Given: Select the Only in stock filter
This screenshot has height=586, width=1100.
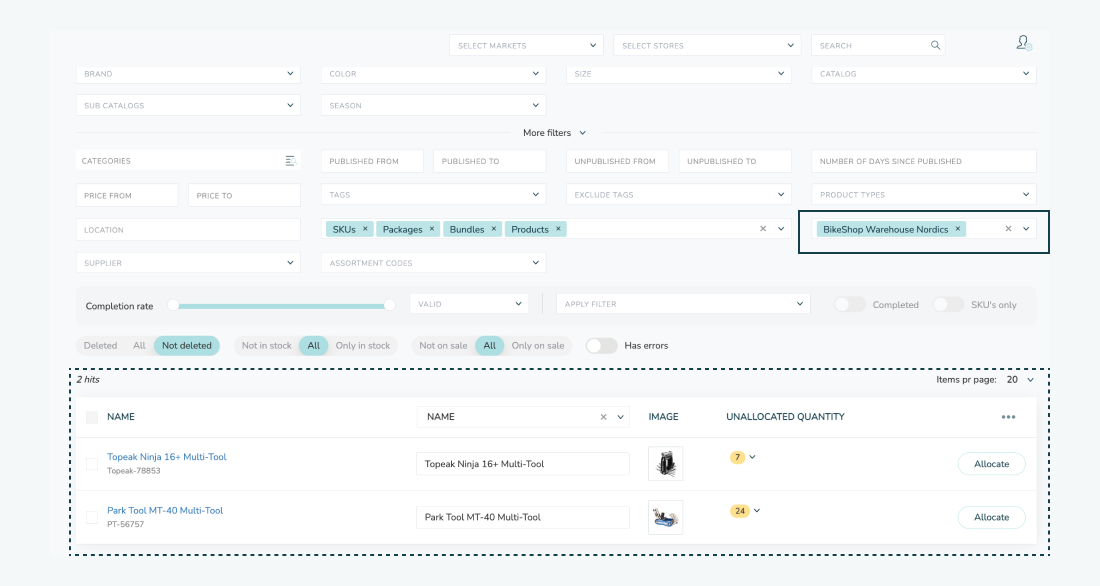Looking at the screenshot, I should pyautogui.click(x=364, y=345).
